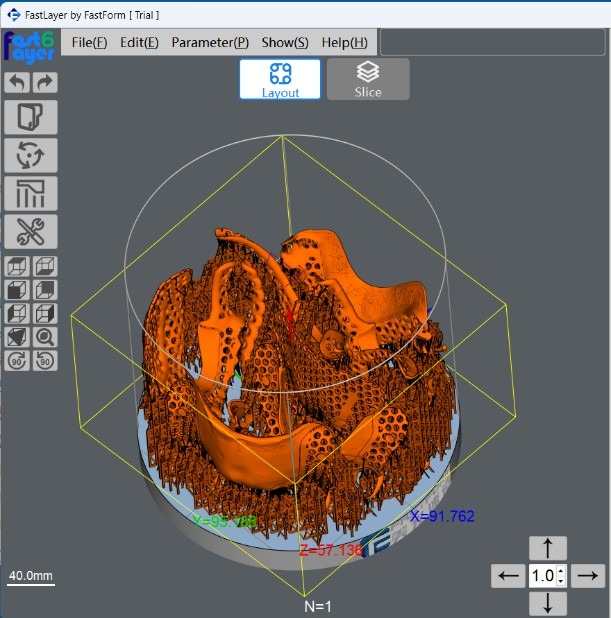The height and width of the screenshot is (618, 611).
Task: Open the Help menu
Action: (x=344, y=42)
